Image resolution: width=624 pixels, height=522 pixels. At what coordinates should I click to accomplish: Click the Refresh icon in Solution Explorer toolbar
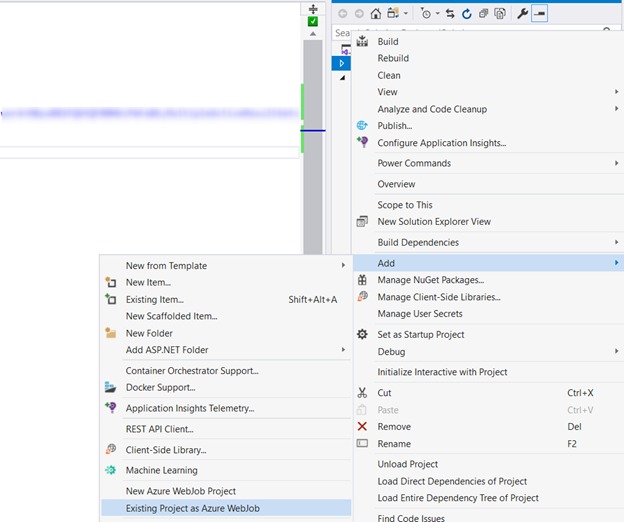pos(466,14)
